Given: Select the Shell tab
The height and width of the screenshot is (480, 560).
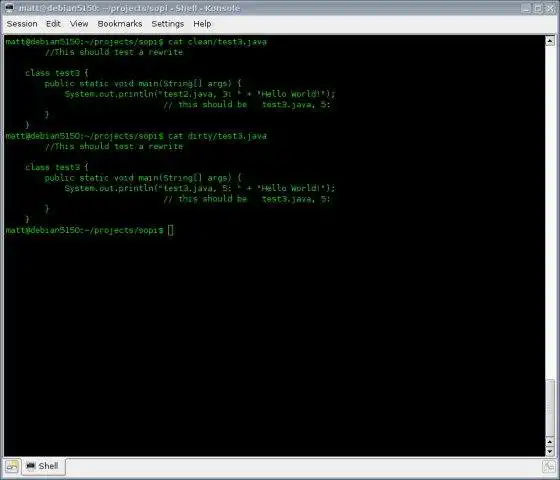Looking at the screenshot, I should (43, 466).
